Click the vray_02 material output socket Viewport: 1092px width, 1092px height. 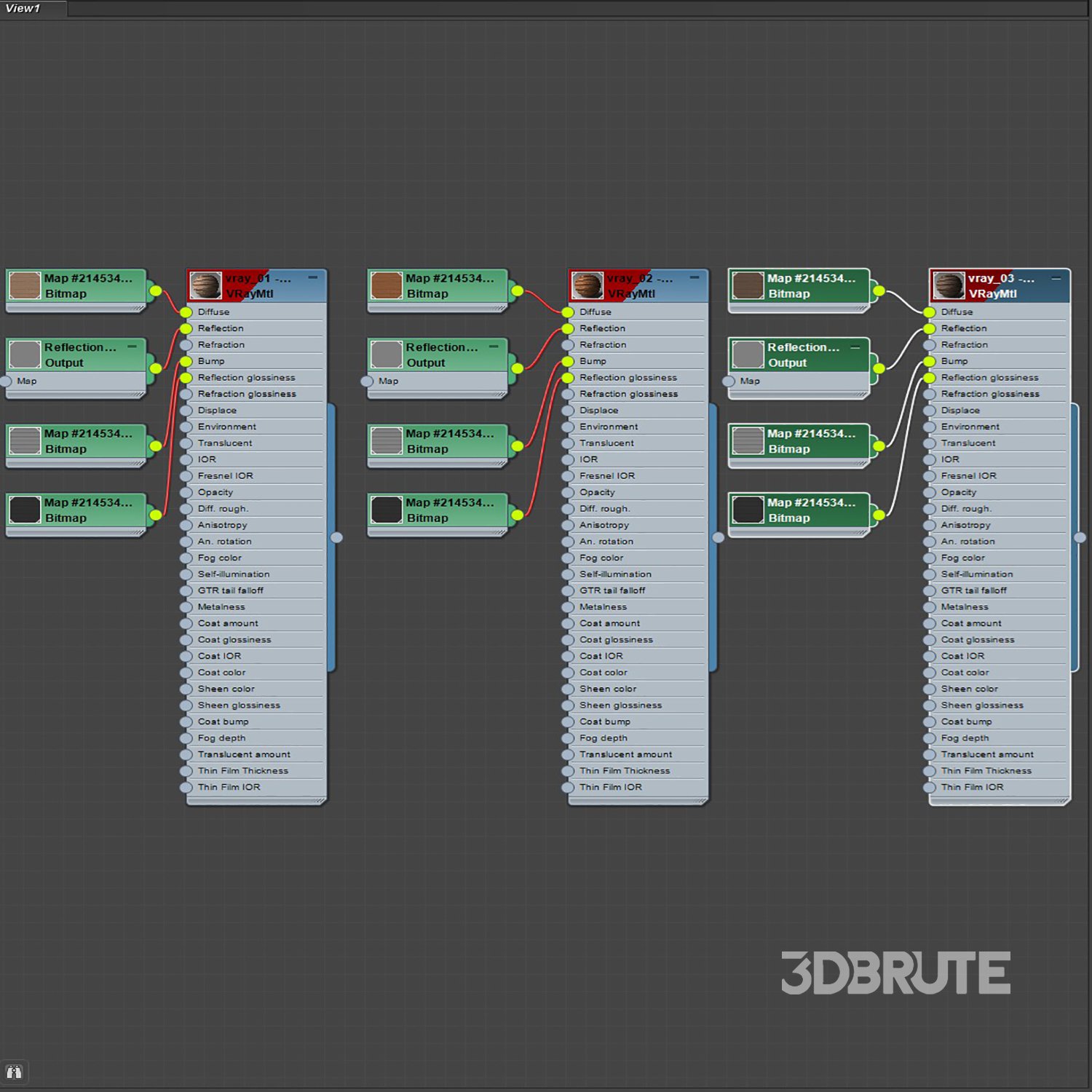click(x=719, y=538)
